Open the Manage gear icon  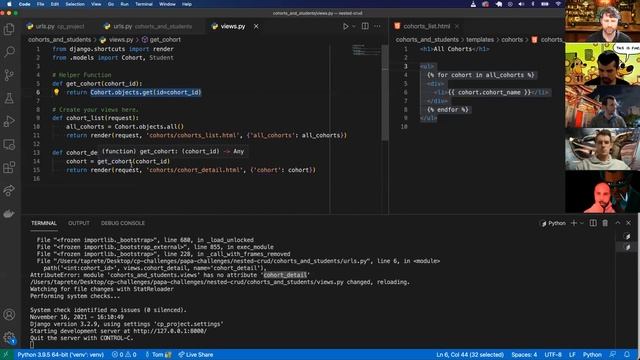[9, 337]
